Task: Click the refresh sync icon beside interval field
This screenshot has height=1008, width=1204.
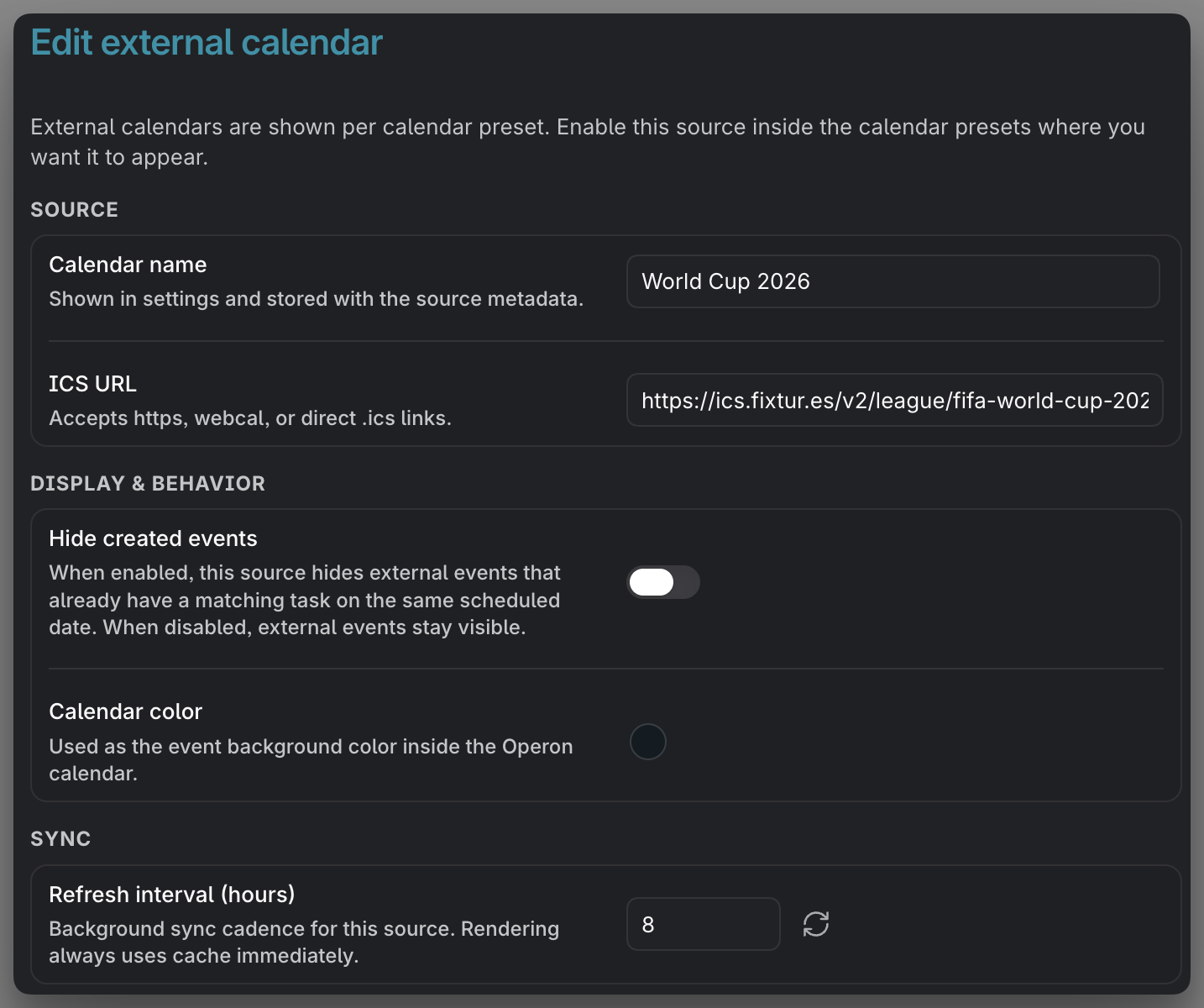Action: coord(815,924)
